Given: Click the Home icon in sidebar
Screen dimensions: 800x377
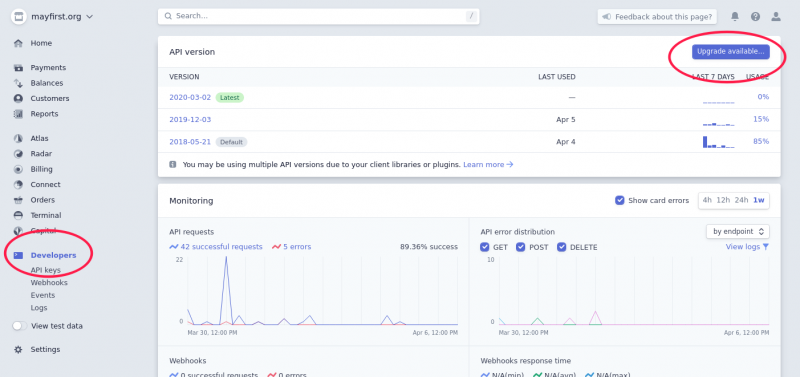Looking at the screenshot, I should 18,43.
